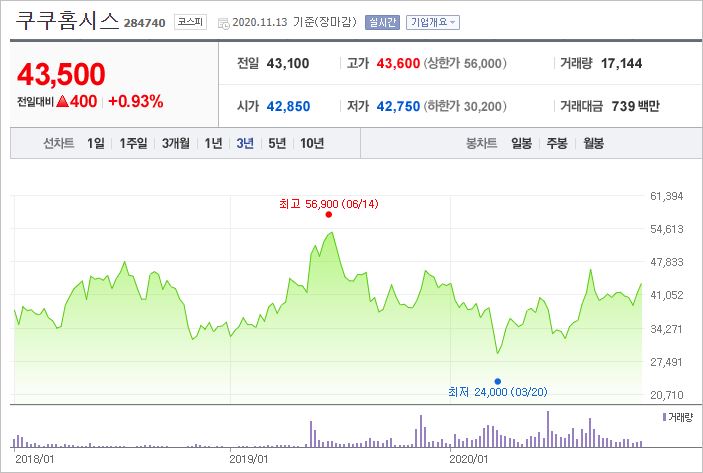Select the 1일 line chart tab
The width and height of the screenshot is (703, 473).
[96, 143]
